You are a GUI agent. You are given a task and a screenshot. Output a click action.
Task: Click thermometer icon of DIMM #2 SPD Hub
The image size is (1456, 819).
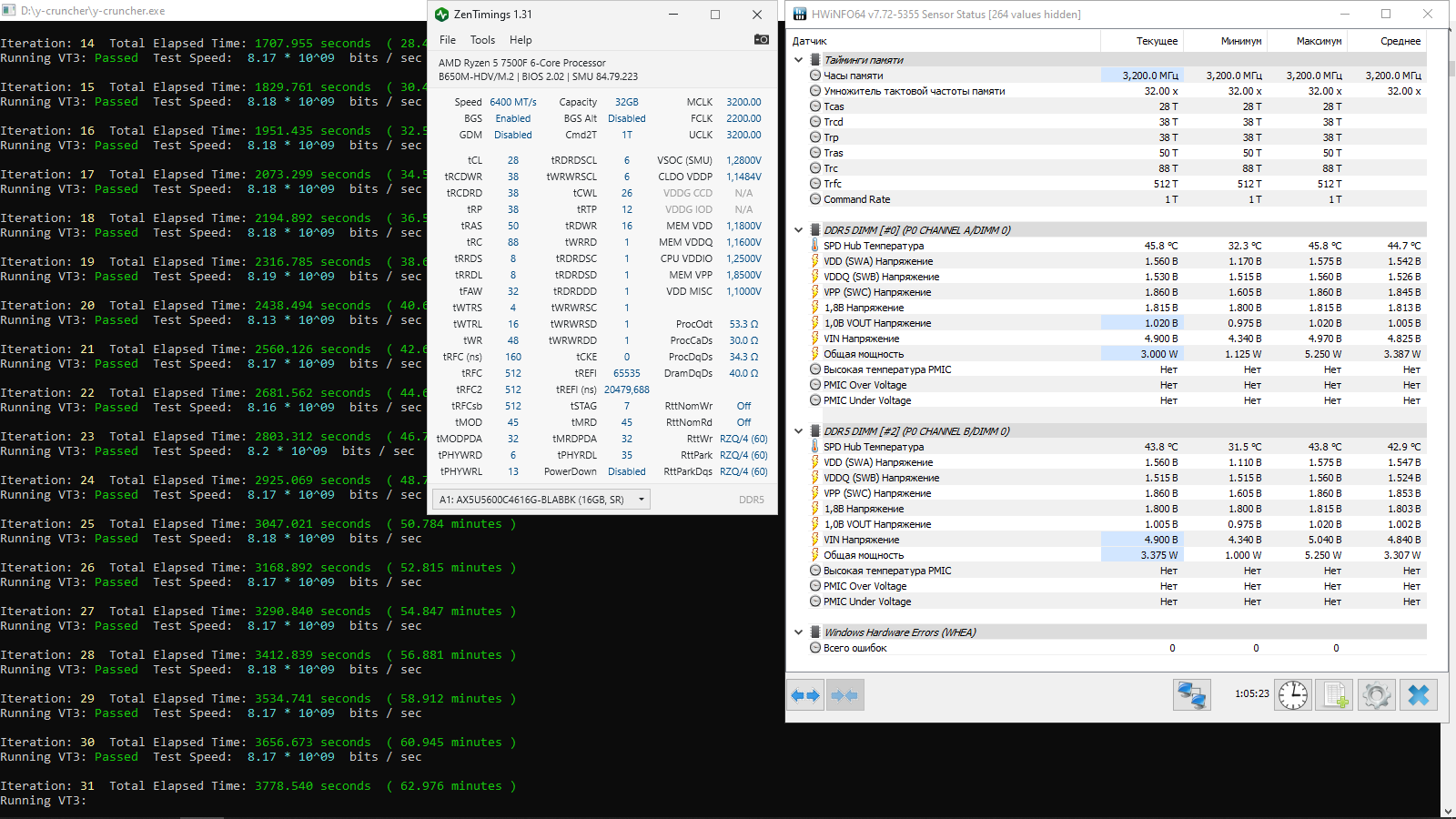tap(815, 447)
